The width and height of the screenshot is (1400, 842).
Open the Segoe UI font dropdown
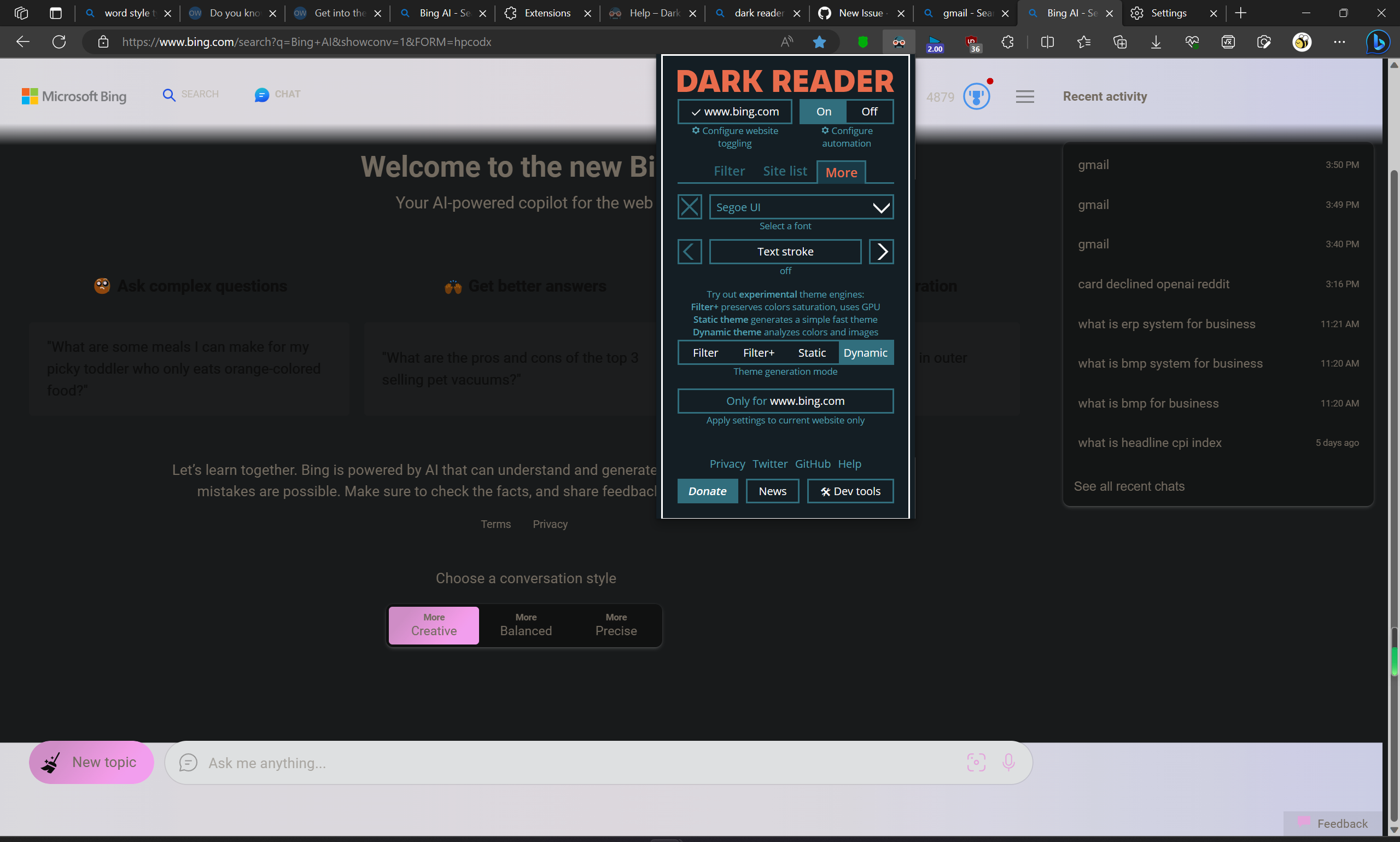pyautogui.click(x=801, y=206)
